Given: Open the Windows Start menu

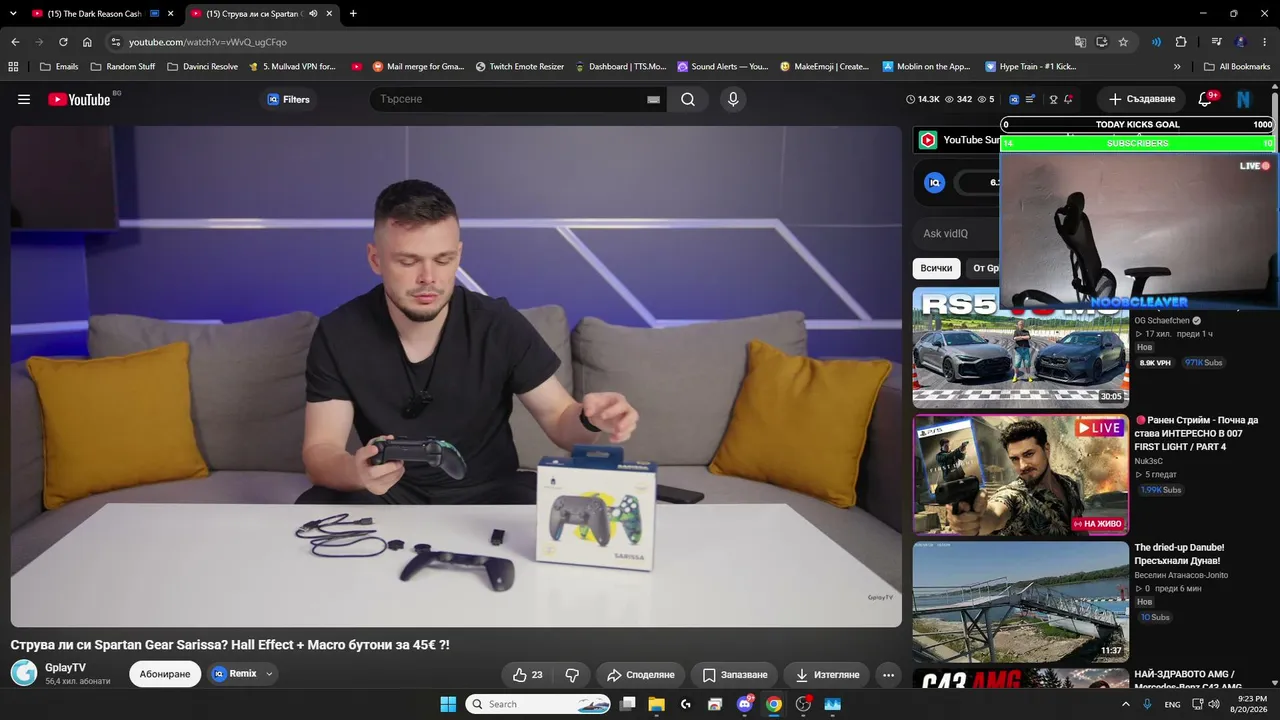Looking at the screenshot, I should [448, 704].
